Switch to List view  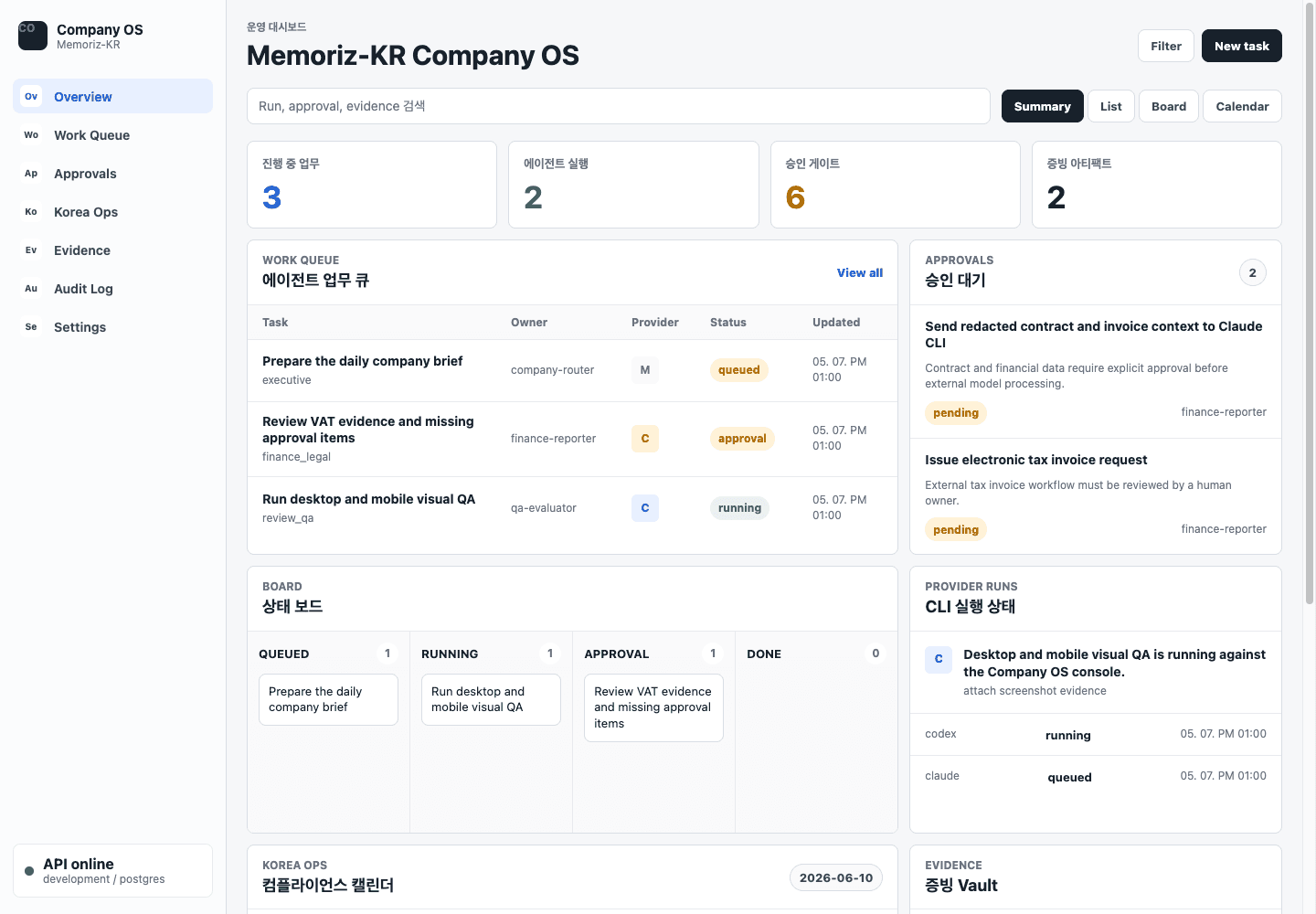[x=1111, y=106]
